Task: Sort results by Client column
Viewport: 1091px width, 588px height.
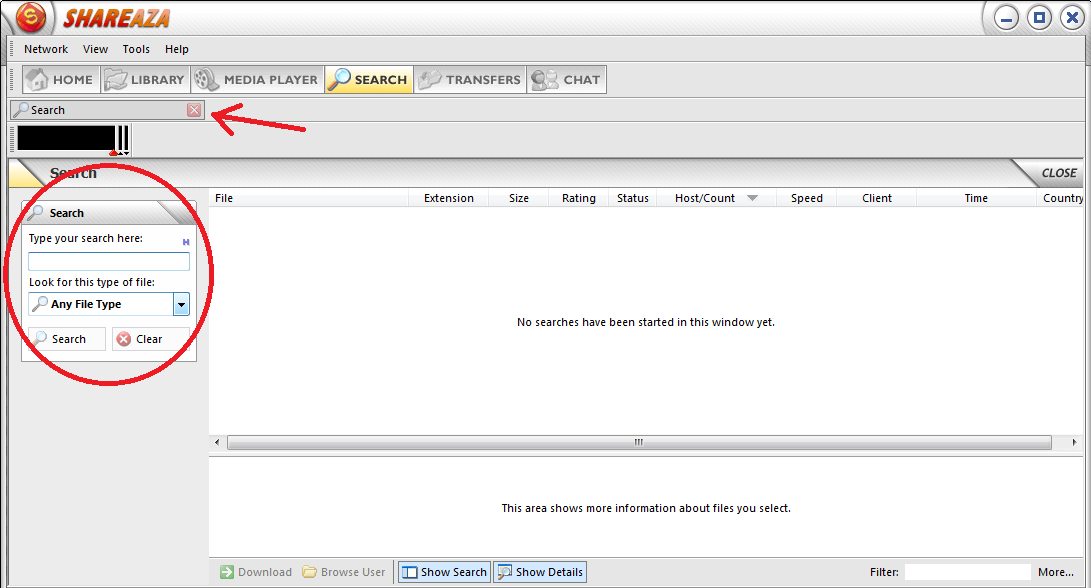Action: (877, 198)
